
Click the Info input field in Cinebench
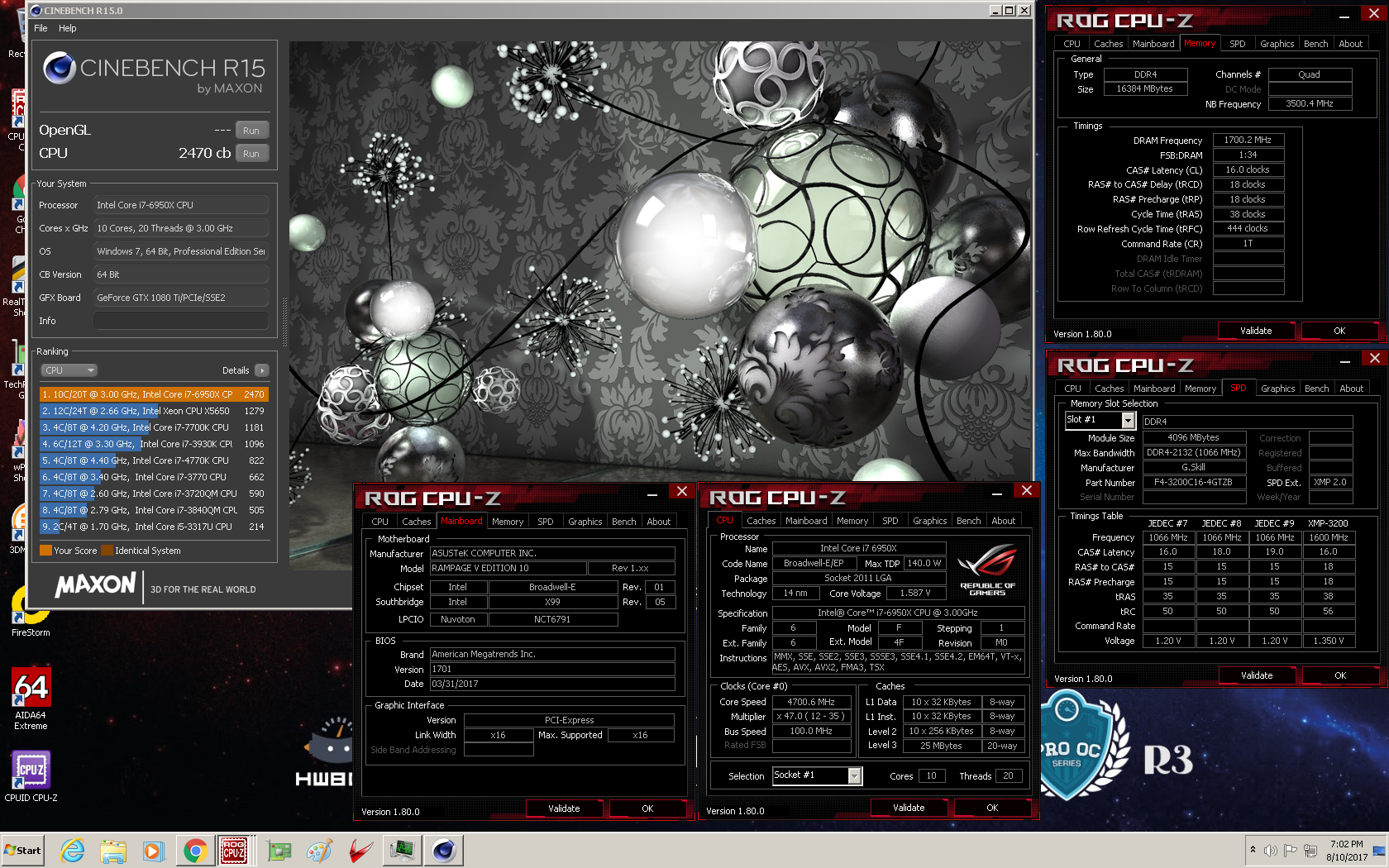click(x=181, y=321)
